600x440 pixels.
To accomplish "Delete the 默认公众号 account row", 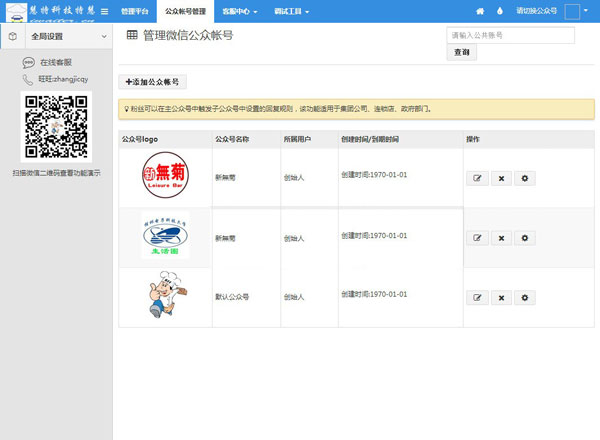I will [x=501, y=298].
